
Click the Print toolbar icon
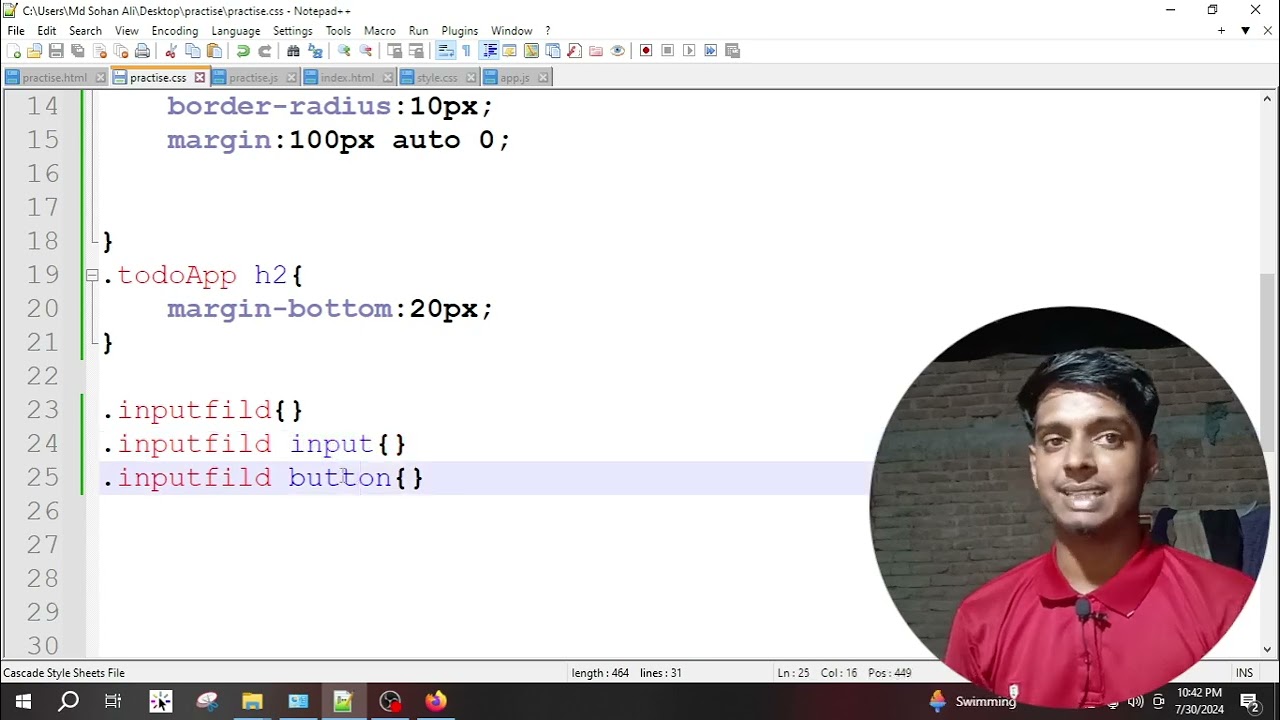142,51
